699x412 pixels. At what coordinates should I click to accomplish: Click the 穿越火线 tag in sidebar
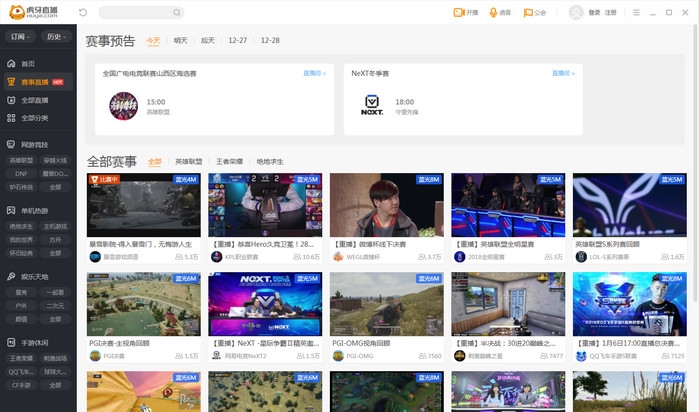point(55,161)
